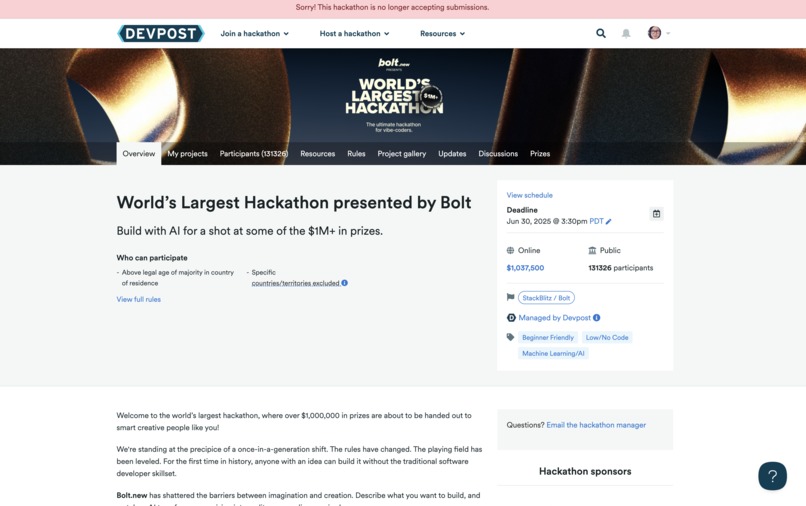Click the $1,037,500 prize link
Image resolution: width=806 pixels, height=506 pixels.
525,267
